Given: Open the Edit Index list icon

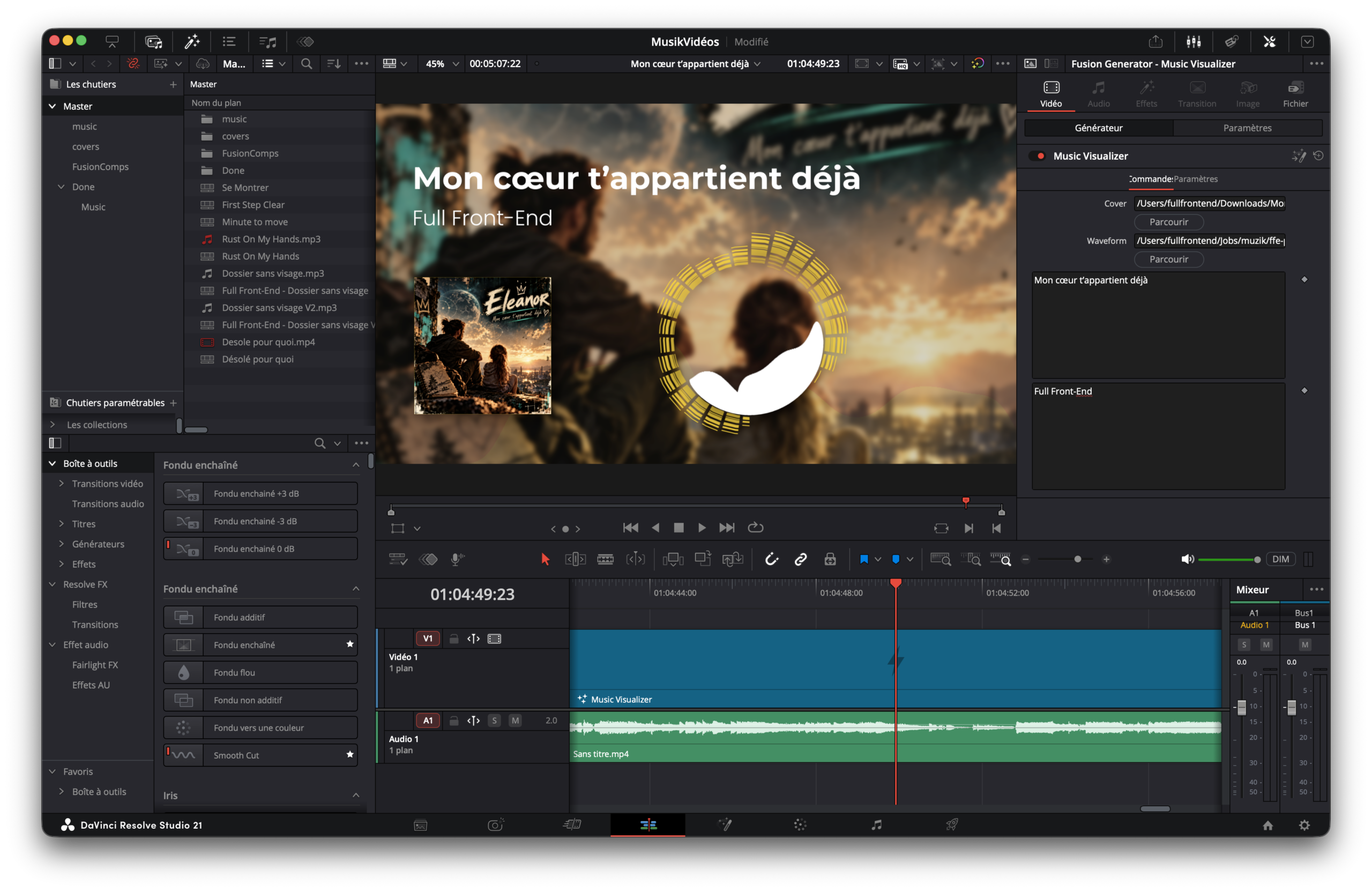Looking at the screenshot, I should pos(229,41).
